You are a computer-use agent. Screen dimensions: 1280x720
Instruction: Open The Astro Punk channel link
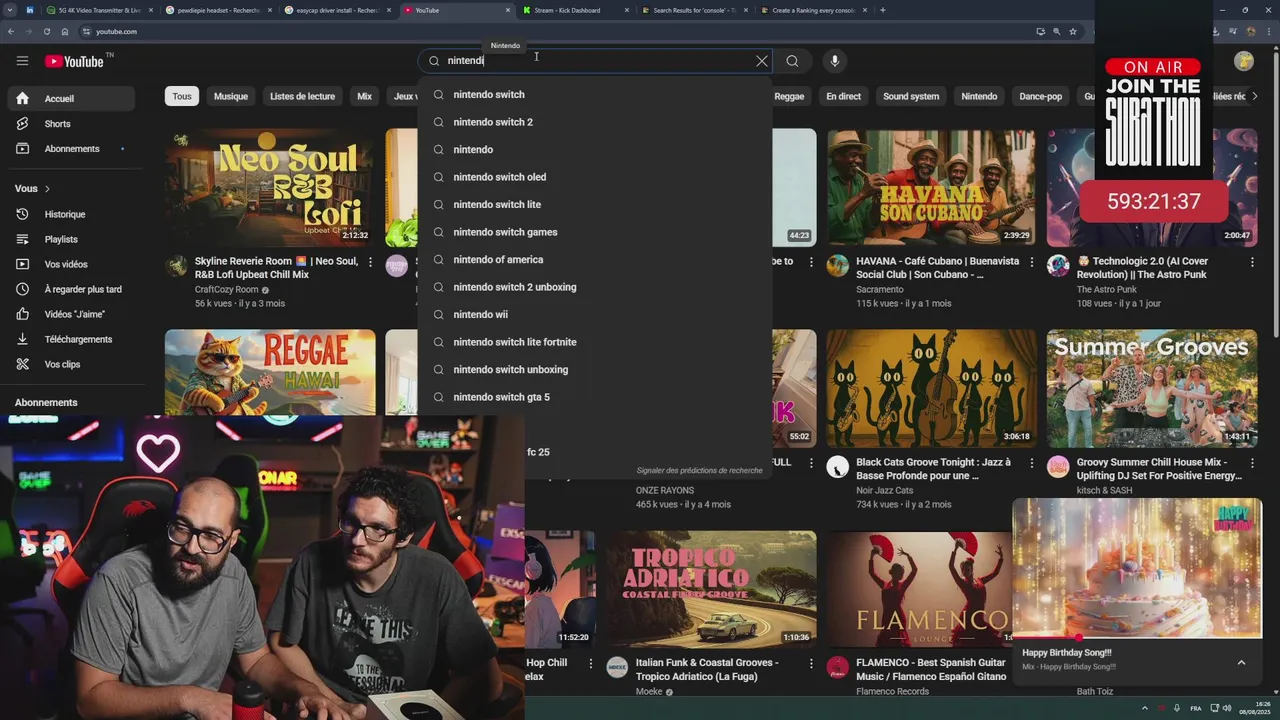[1106, 289]
